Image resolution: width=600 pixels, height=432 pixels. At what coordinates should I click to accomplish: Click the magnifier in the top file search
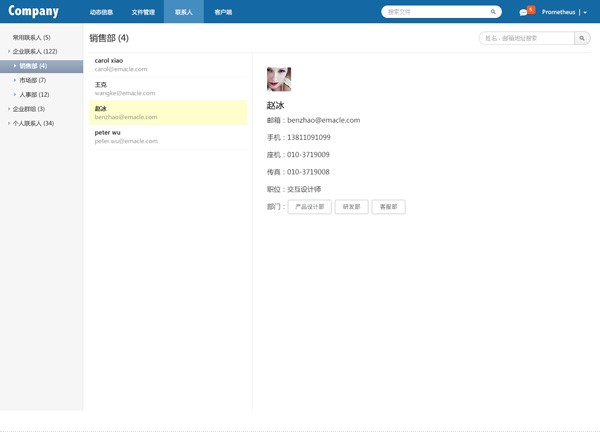coord(493,12)
